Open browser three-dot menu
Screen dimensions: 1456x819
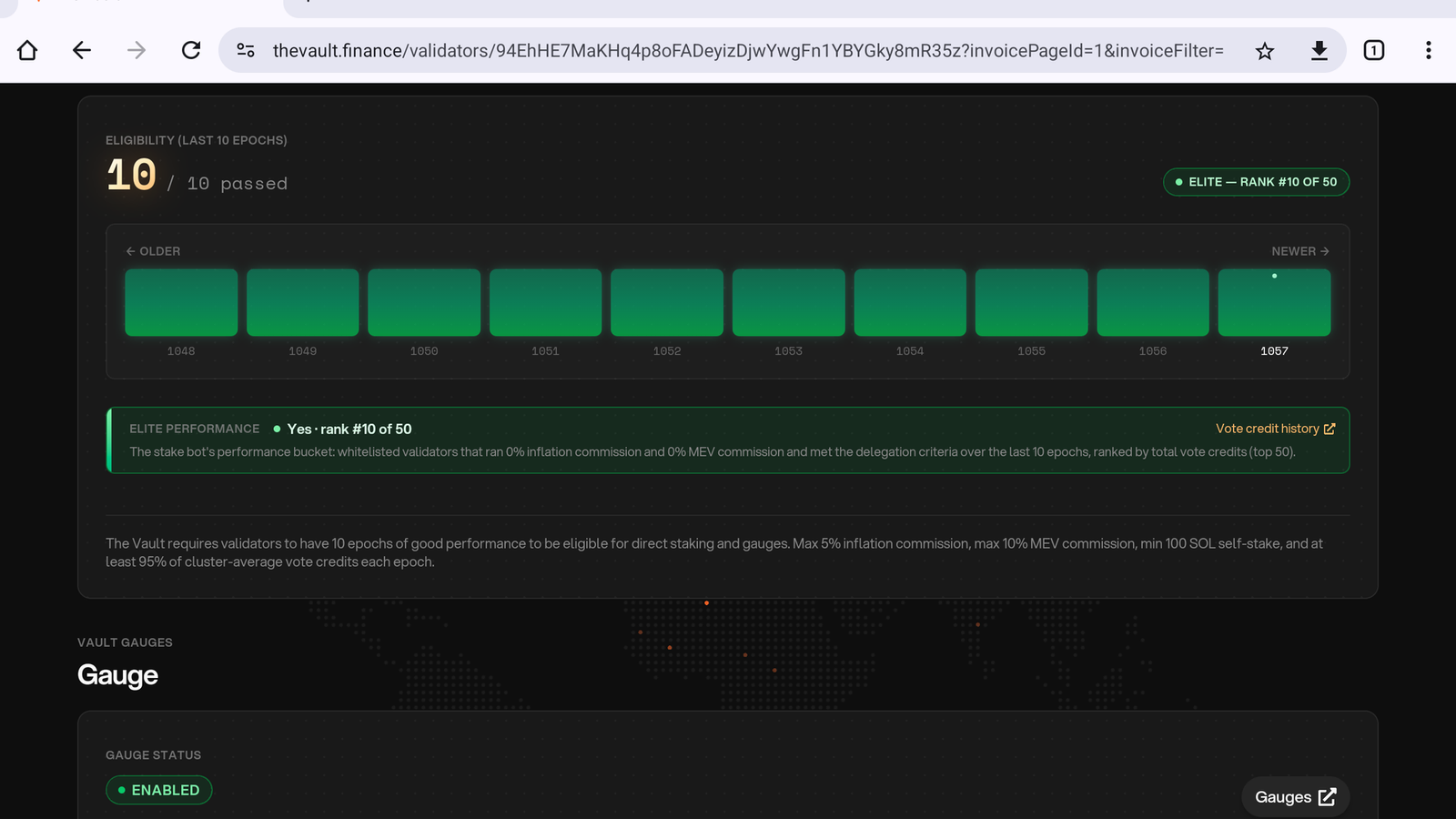tap(1429, 50)
